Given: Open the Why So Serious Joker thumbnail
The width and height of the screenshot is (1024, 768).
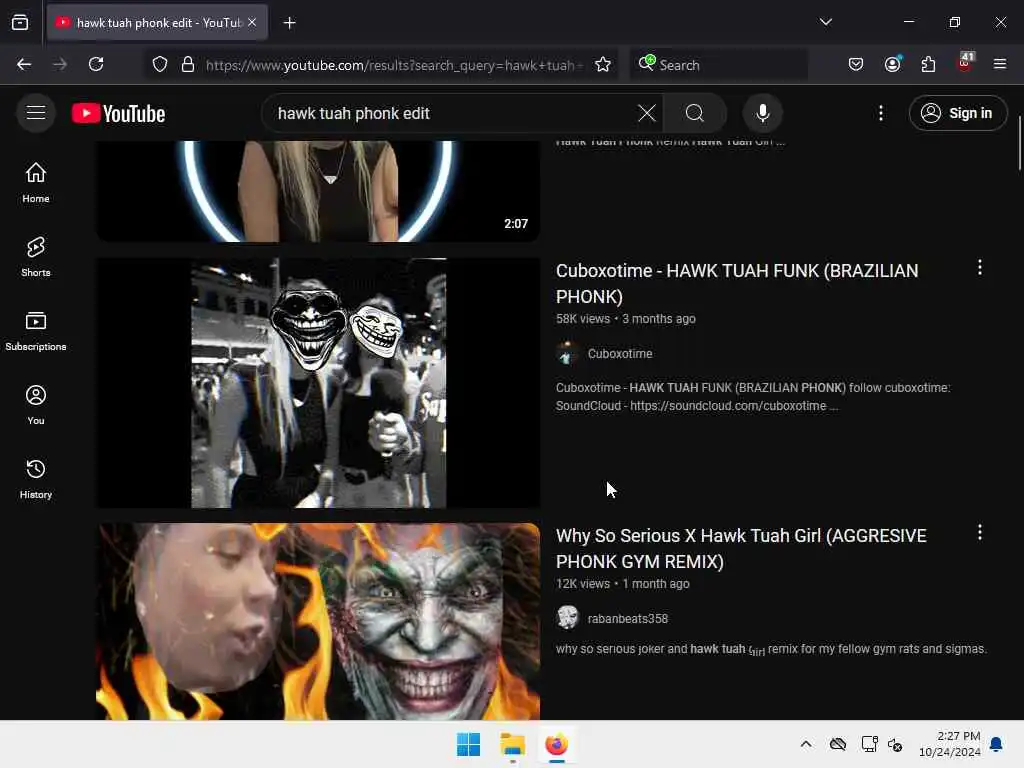Looking at the screenshot, I should [318, 621].
